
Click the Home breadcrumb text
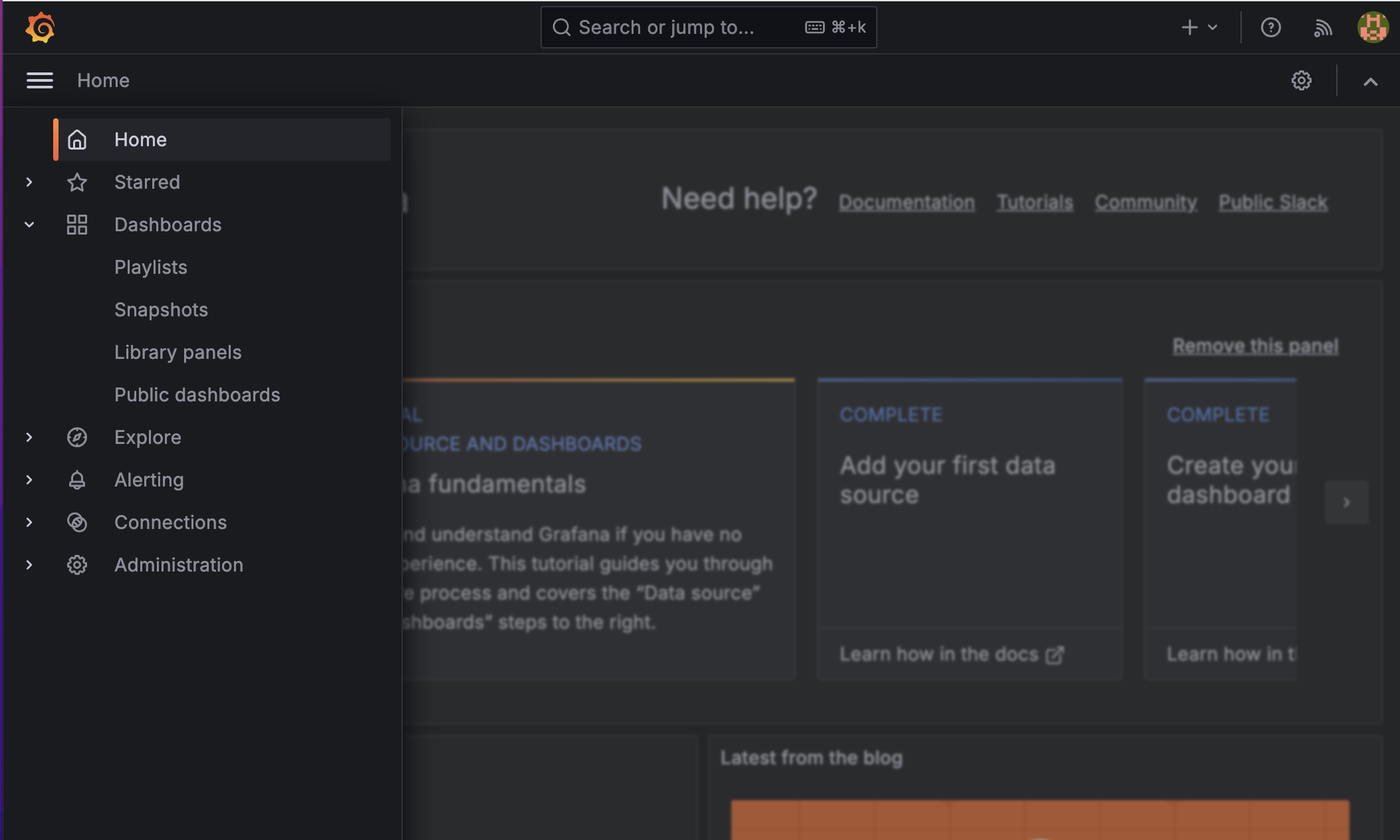[x=103, y=80]
